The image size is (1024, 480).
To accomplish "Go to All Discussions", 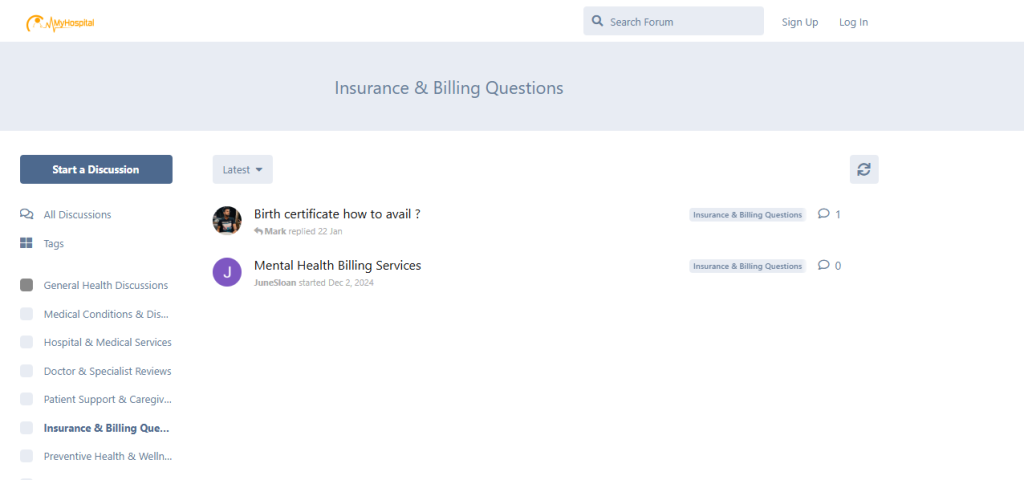I will point(77,214).
